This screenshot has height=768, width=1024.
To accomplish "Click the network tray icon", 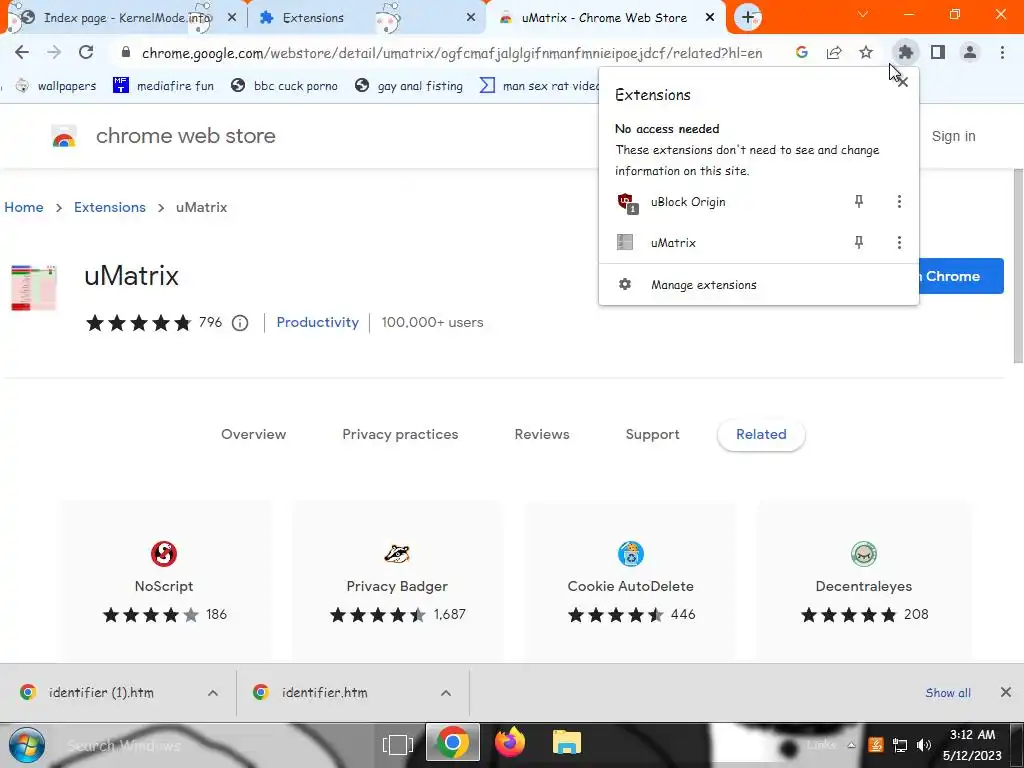I will coord(900,745).
